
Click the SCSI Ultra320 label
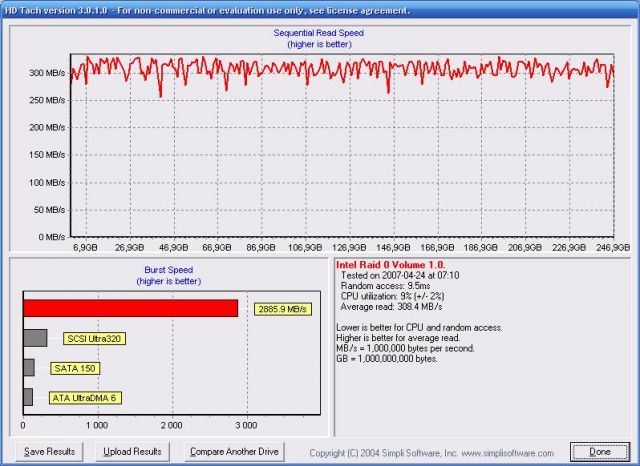[94, 339]
